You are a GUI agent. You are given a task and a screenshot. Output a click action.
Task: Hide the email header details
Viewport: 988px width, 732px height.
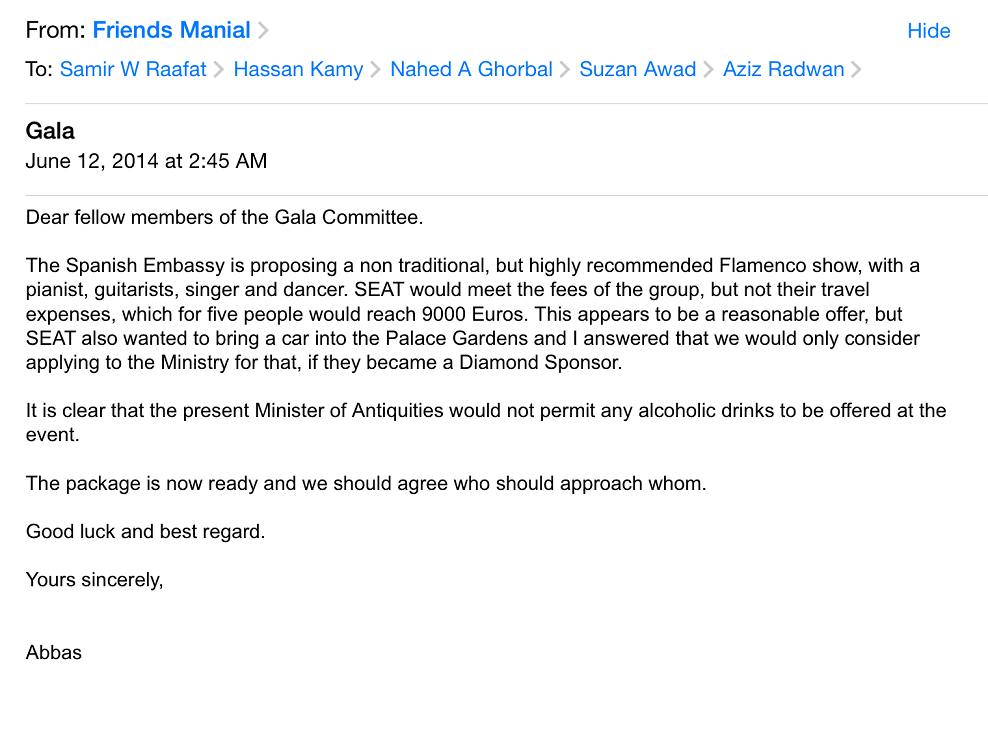point(929,31)
